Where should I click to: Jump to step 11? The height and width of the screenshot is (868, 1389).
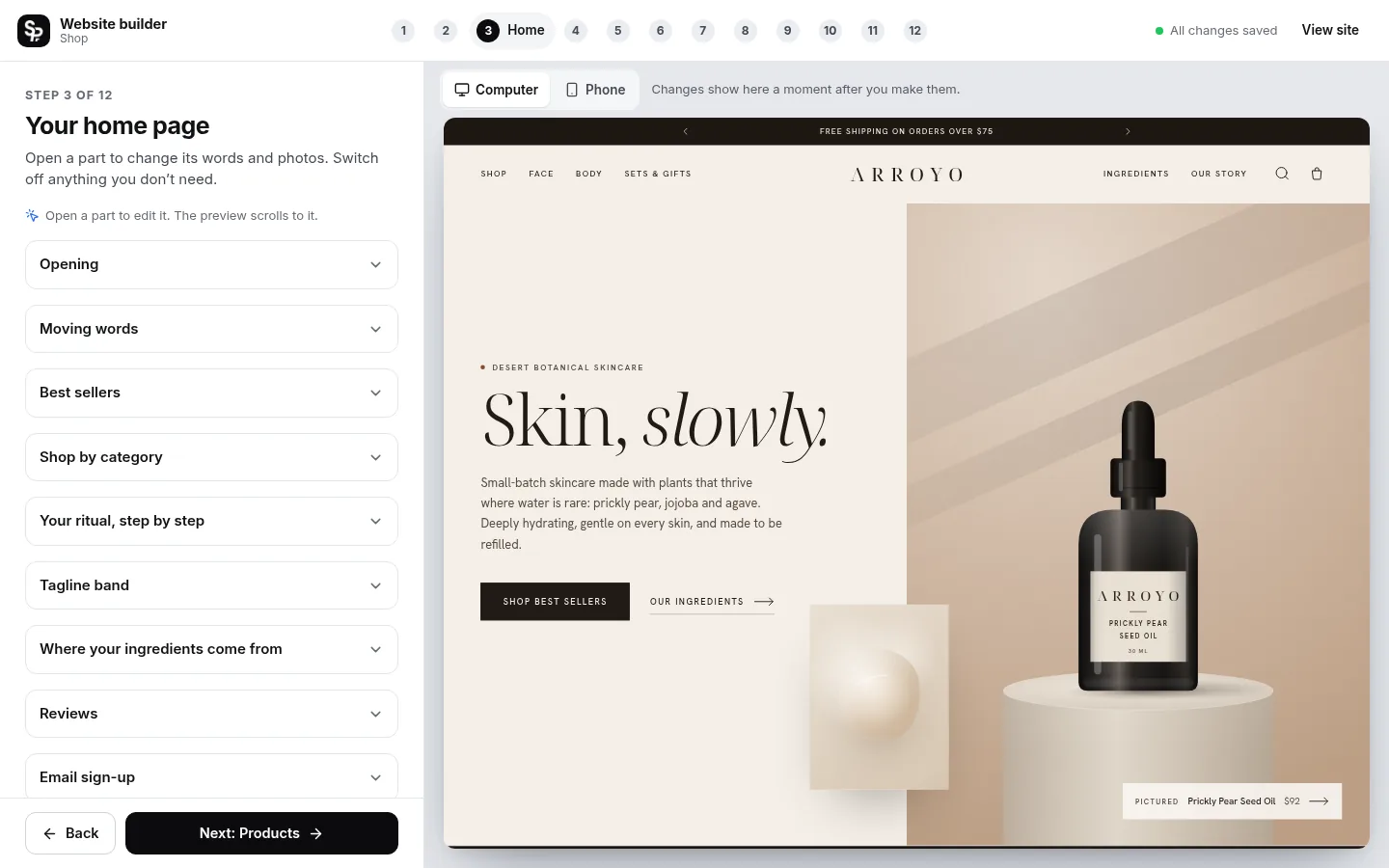pos(873,31)
